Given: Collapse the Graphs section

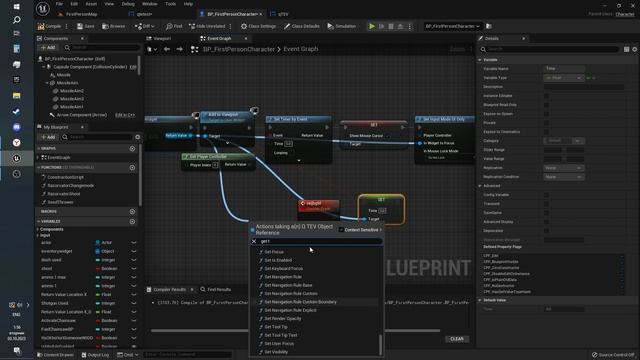Looking at the screenshot, I should (x=39, y=149).
